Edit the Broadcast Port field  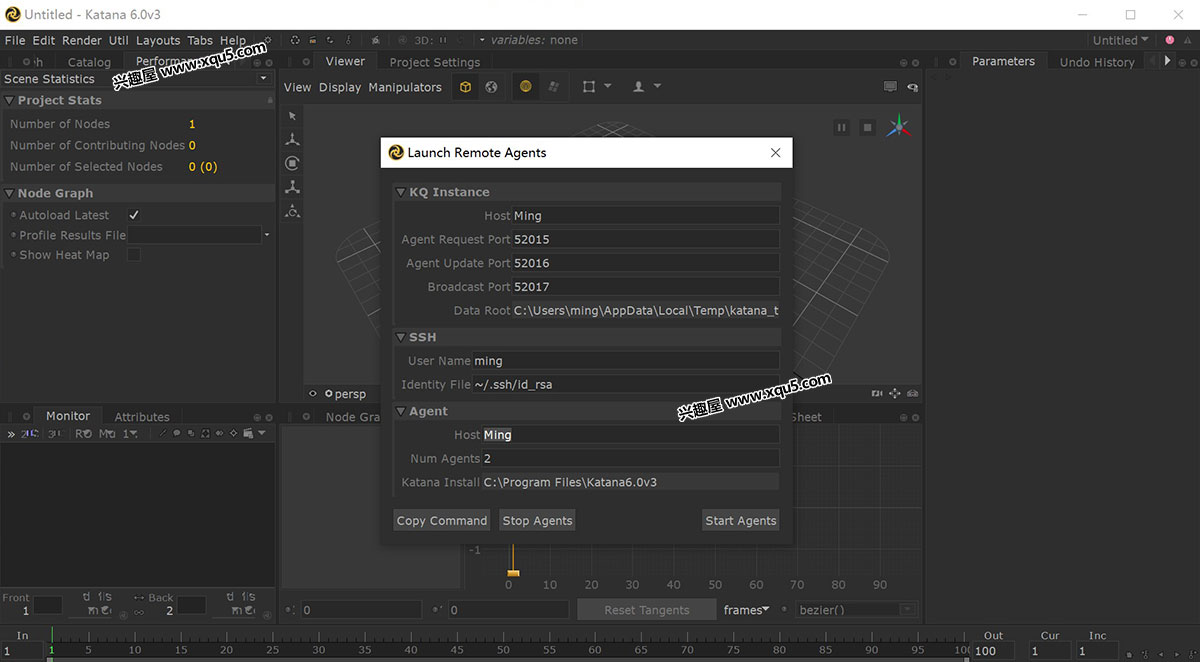[645, 287]
